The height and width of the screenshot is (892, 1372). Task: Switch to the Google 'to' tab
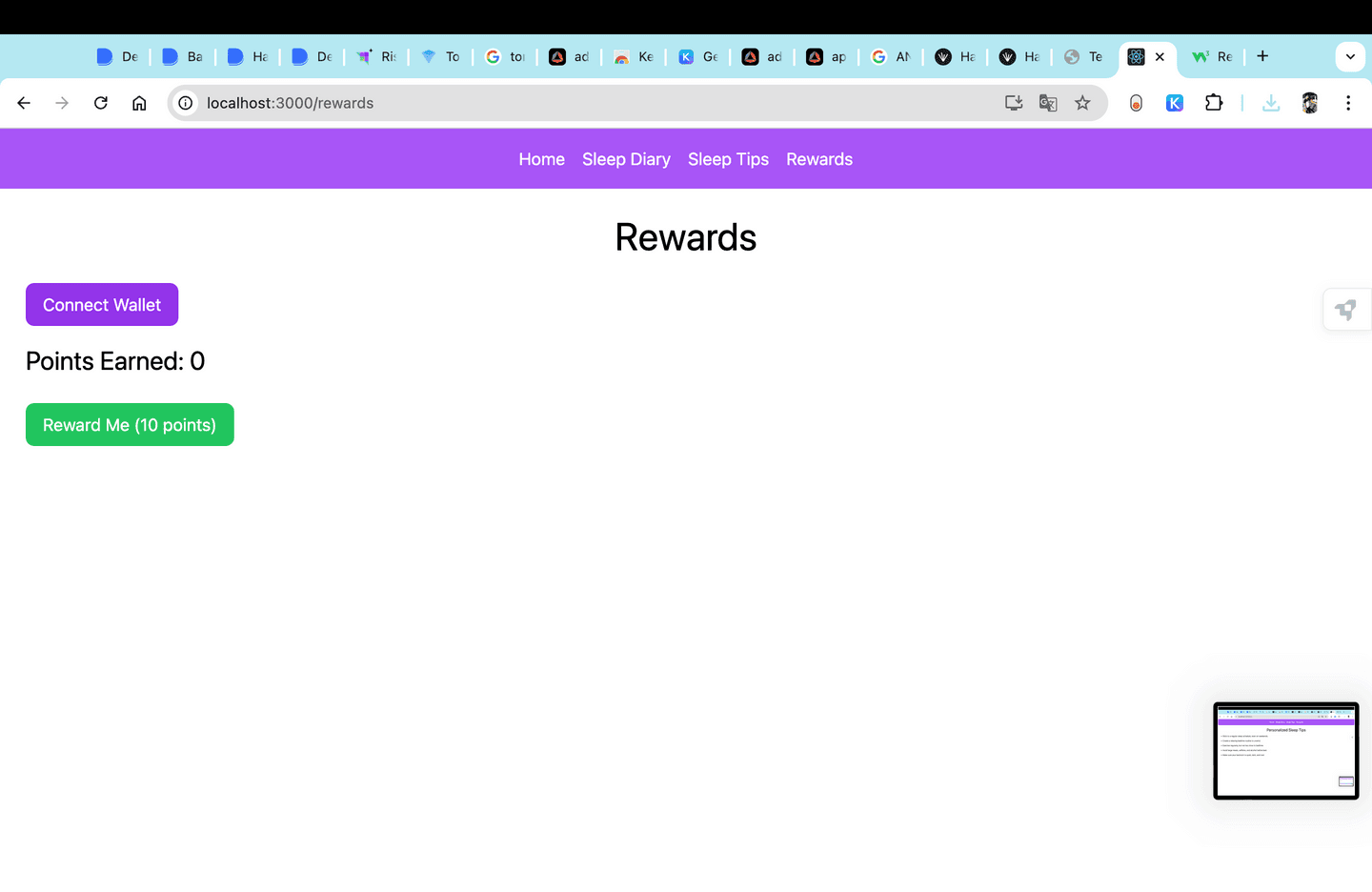(x=505, y=57)
